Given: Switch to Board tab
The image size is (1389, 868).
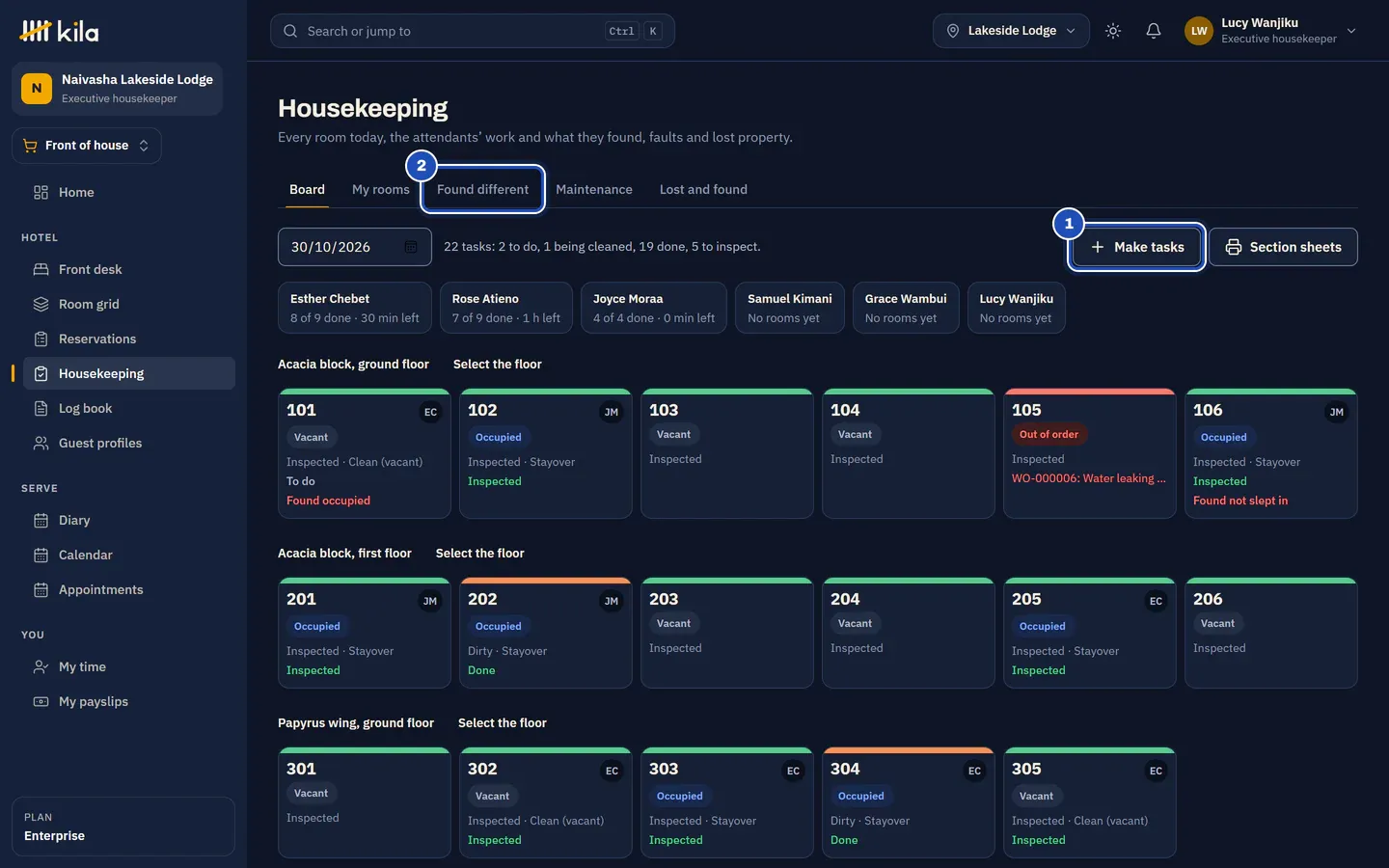Looking at the screenshot, I should coord(307,189).
